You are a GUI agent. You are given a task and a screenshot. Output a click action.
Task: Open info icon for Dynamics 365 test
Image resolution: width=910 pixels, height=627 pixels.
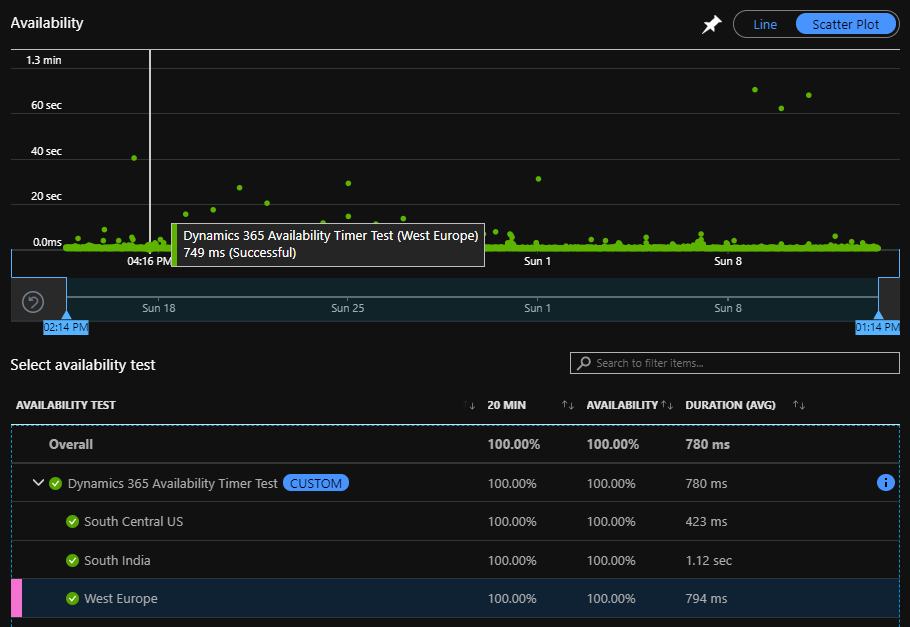click(886, 482)
